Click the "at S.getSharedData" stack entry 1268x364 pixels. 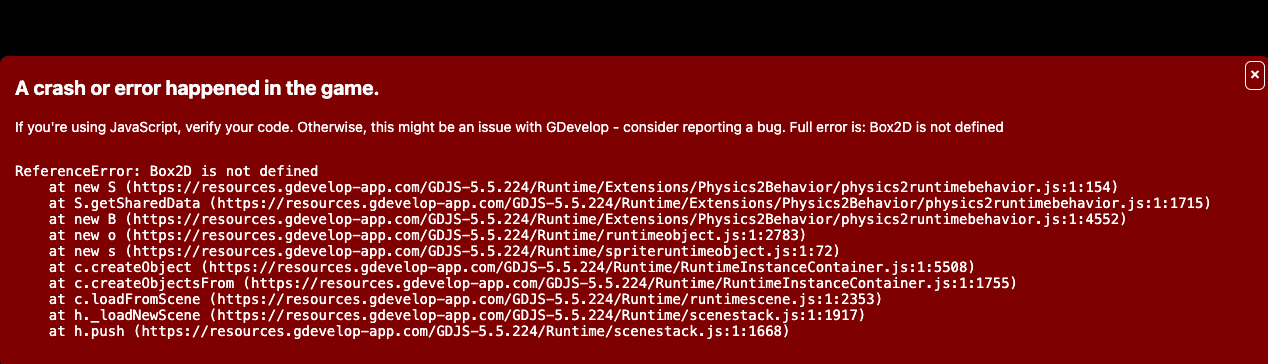(x=630, y=203)
